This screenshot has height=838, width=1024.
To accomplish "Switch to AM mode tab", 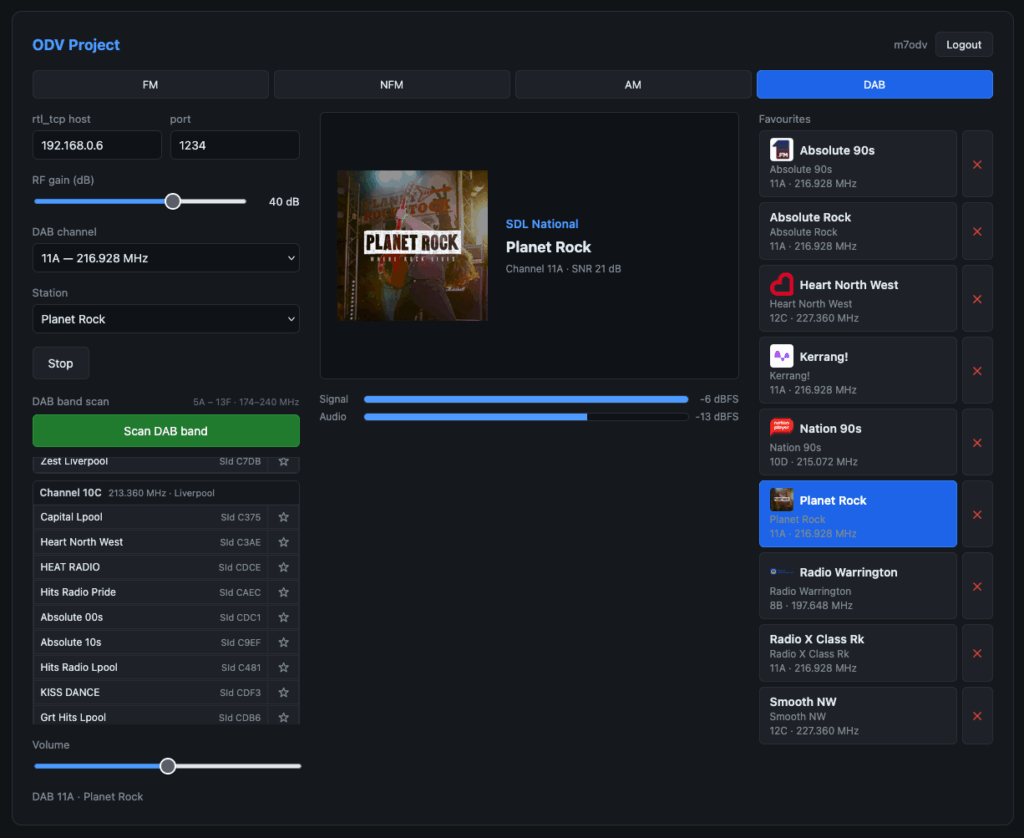I will pos(633,84).
